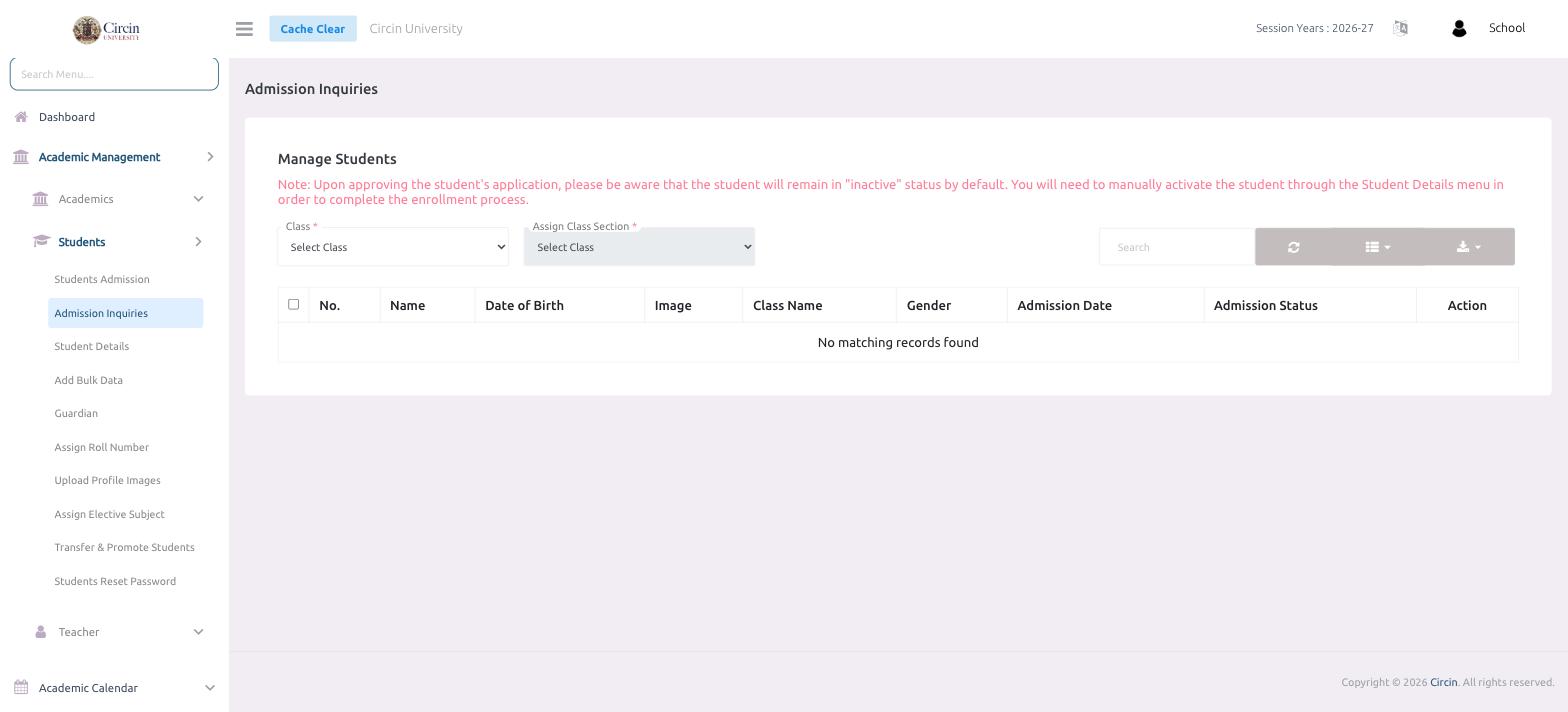Open the Assign Class Section dropdown
The height and width of the screenshot is (712, 1568).
[639, 247]
